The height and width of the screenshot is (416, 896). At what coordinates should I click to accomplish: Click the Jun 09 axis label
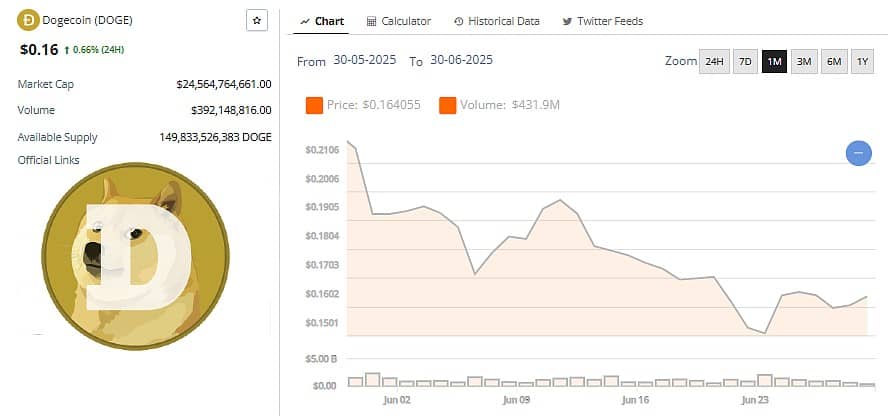pos(517,400)
